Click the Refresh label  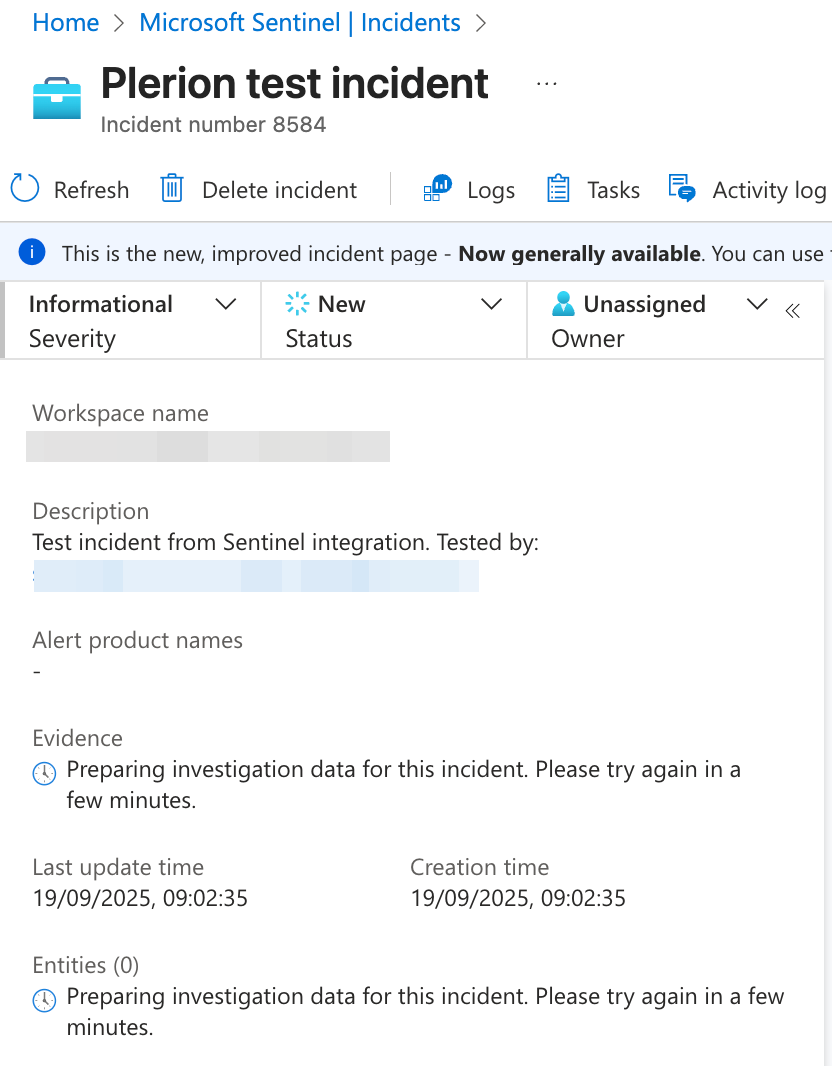[x=91, y=190]
